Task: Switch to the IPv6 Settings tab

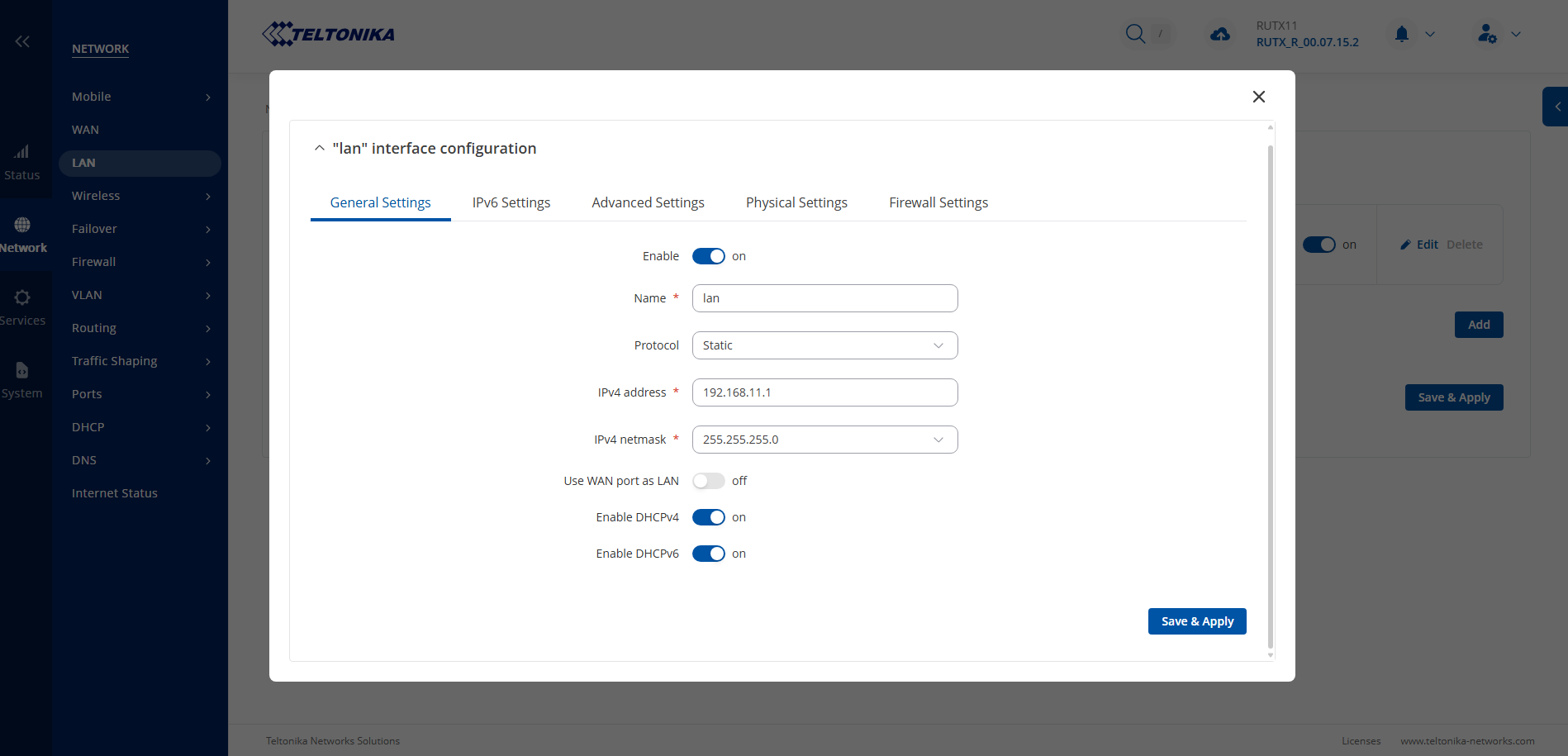Action: pyautogui.click(x=511, y=202)
